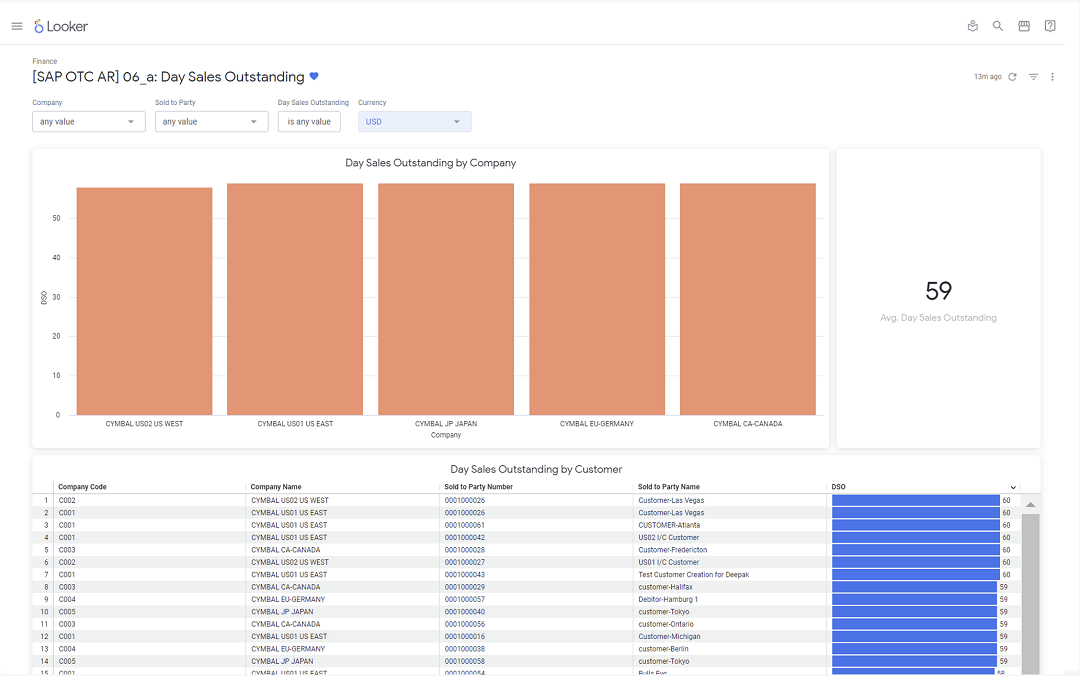This screenshot has height=676, width=1080.
Task: Click the US02 I/C Customer cell
Action: (x=668, y=537)
